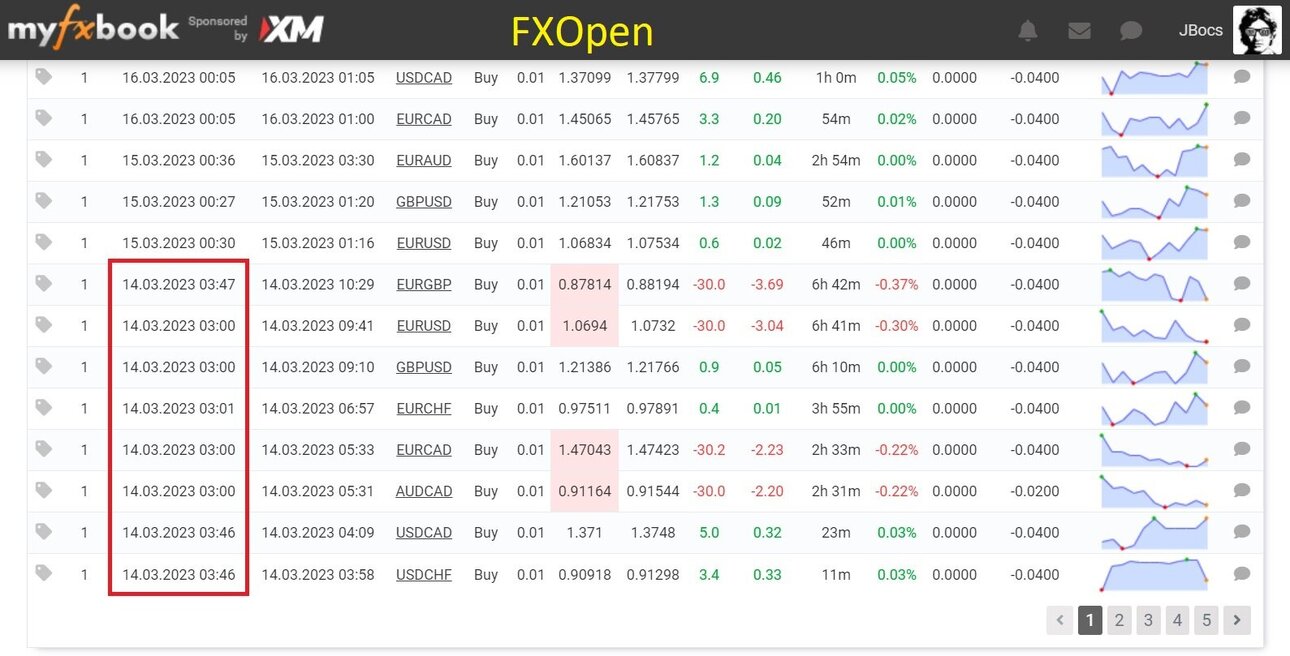This screenshot has width=1290, height=656.
Task: Open the EURUSD 14.03 trade mini chart
Action: pyautogui.click(x=1155, y=326)
